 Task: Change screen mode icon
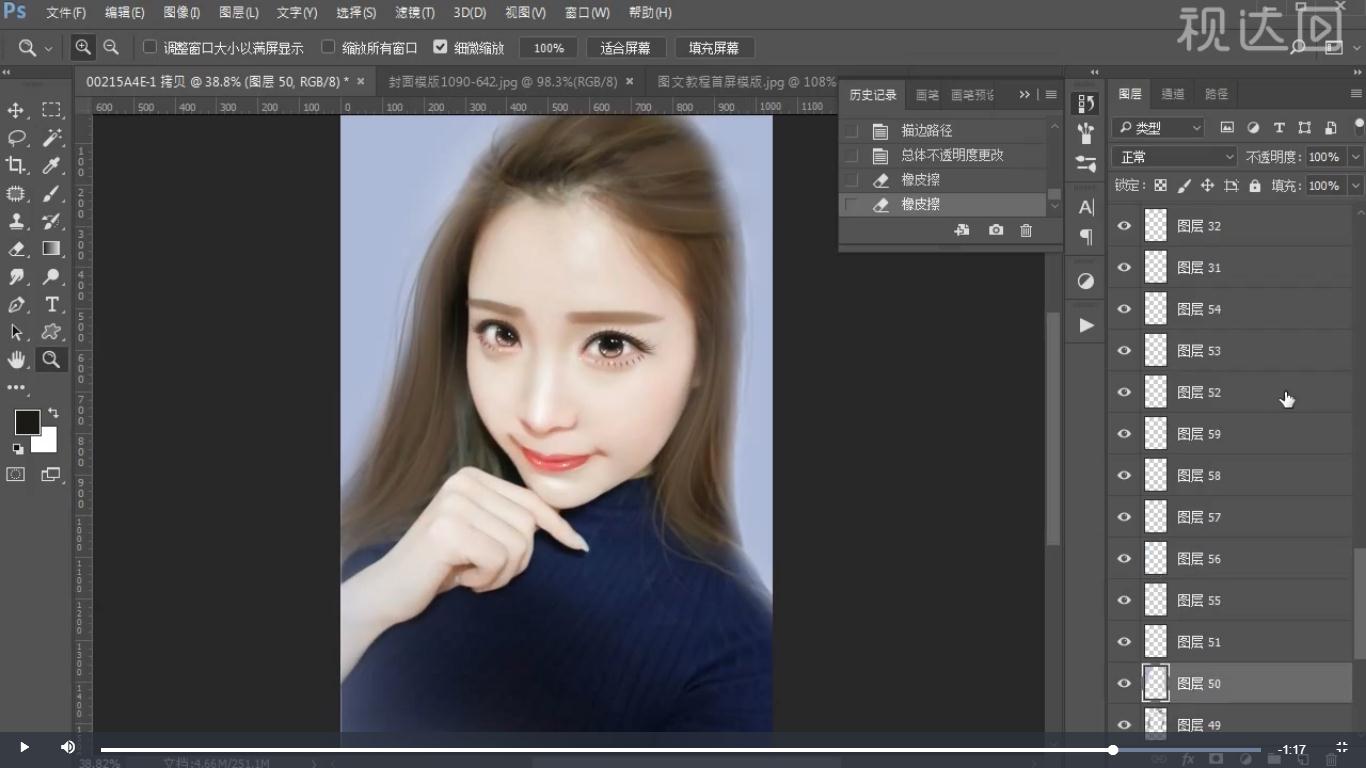coord(51,475)
